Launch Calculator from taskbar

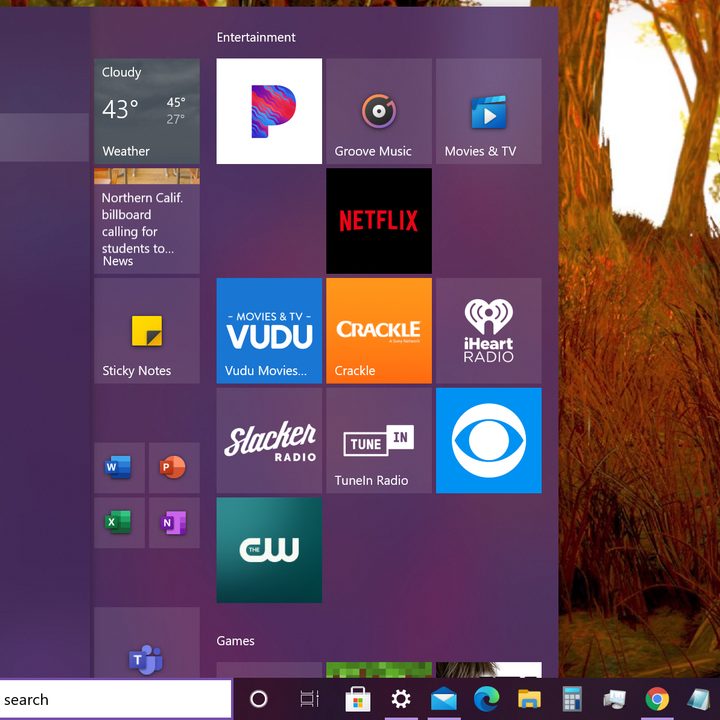click(572, 699)
